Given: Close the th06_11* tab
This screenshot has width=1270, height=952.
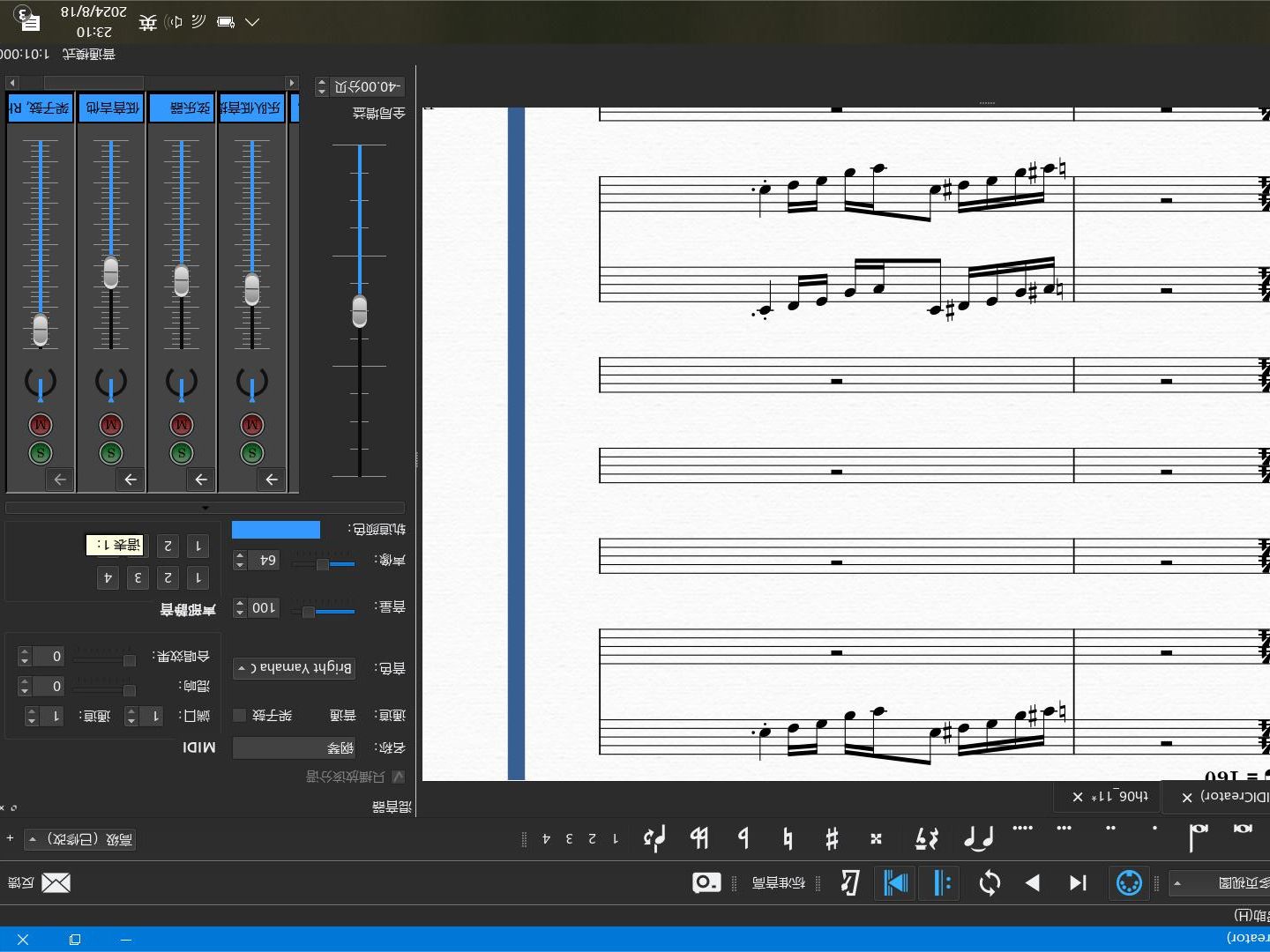Looking at the screenshot, I should [1077, 797].
